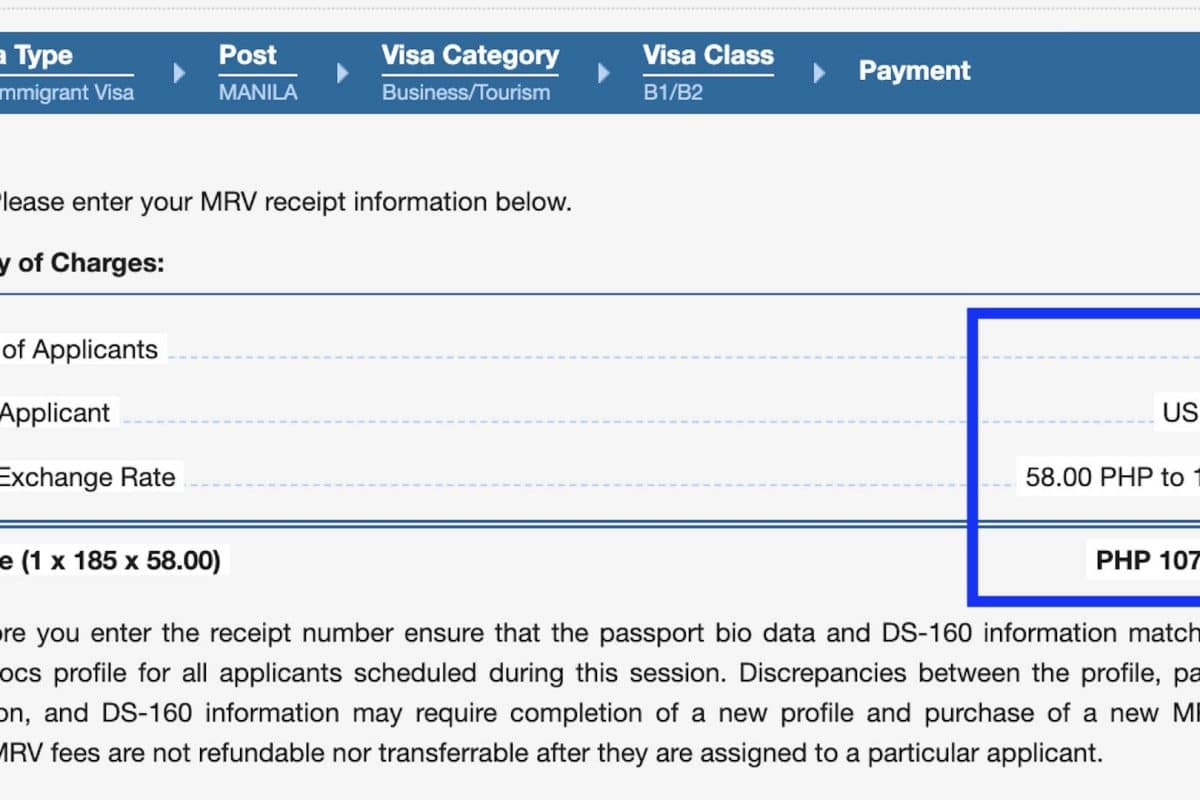Open the Post step heading

coord(248,56)
